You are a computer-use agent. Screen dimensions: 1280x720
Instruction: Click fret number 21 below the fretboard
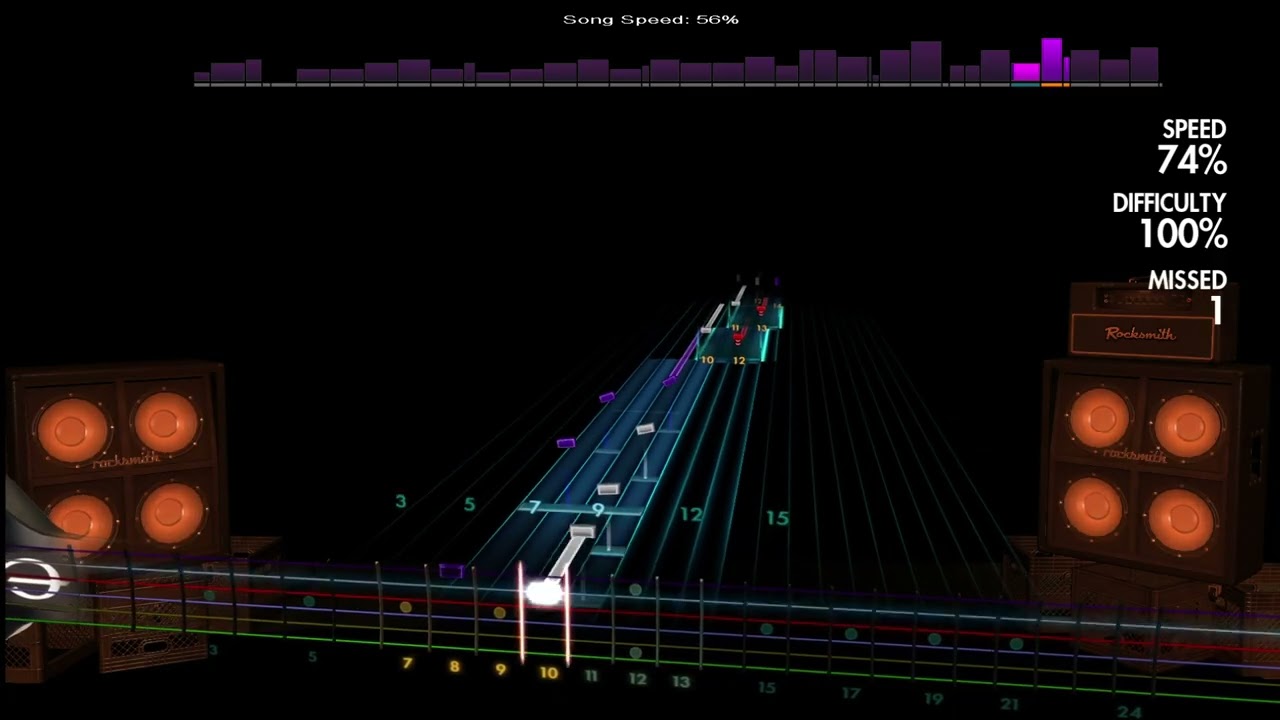[x=1010, y=705]
